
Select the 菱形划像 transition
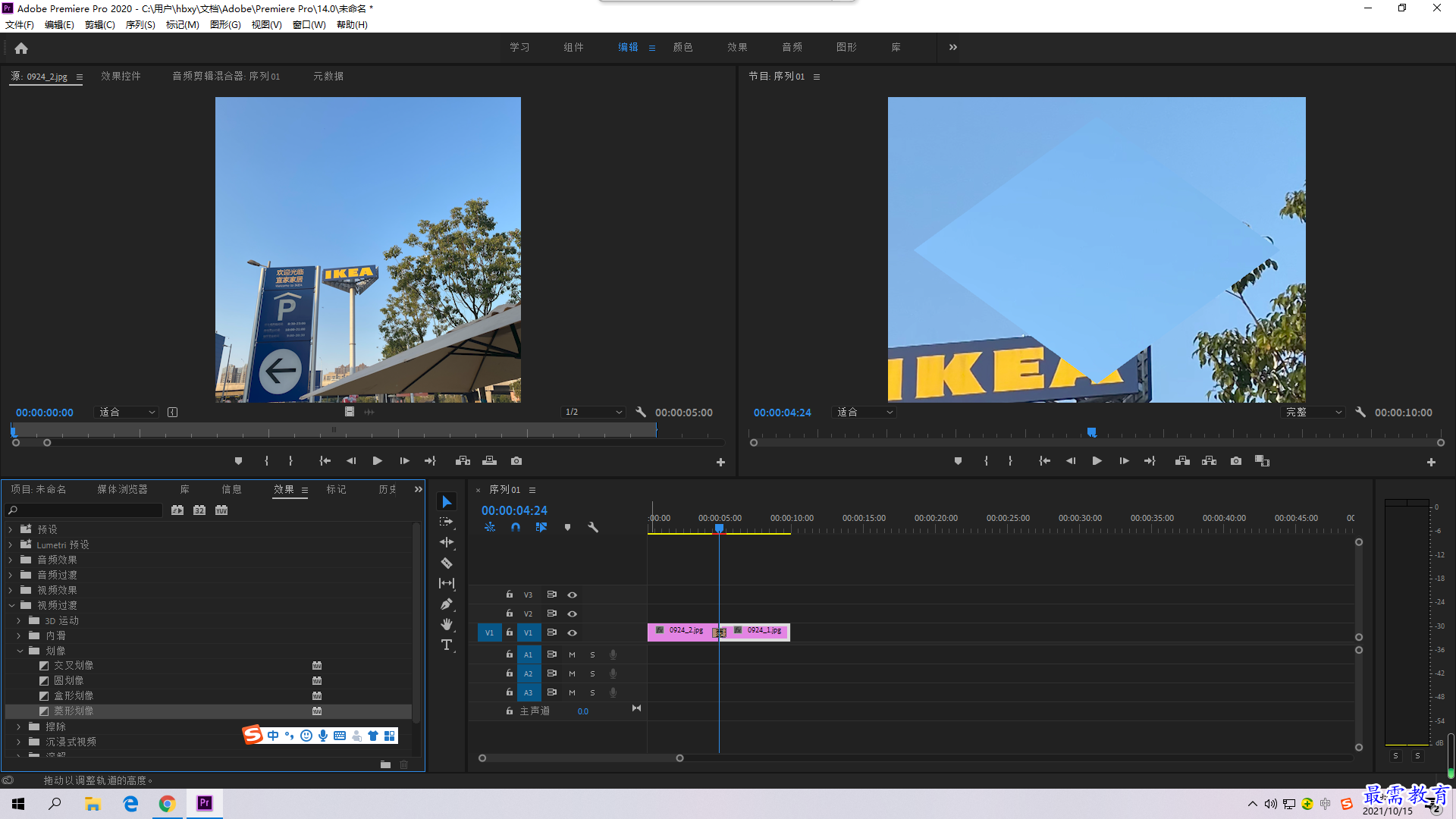click(74, 711)
